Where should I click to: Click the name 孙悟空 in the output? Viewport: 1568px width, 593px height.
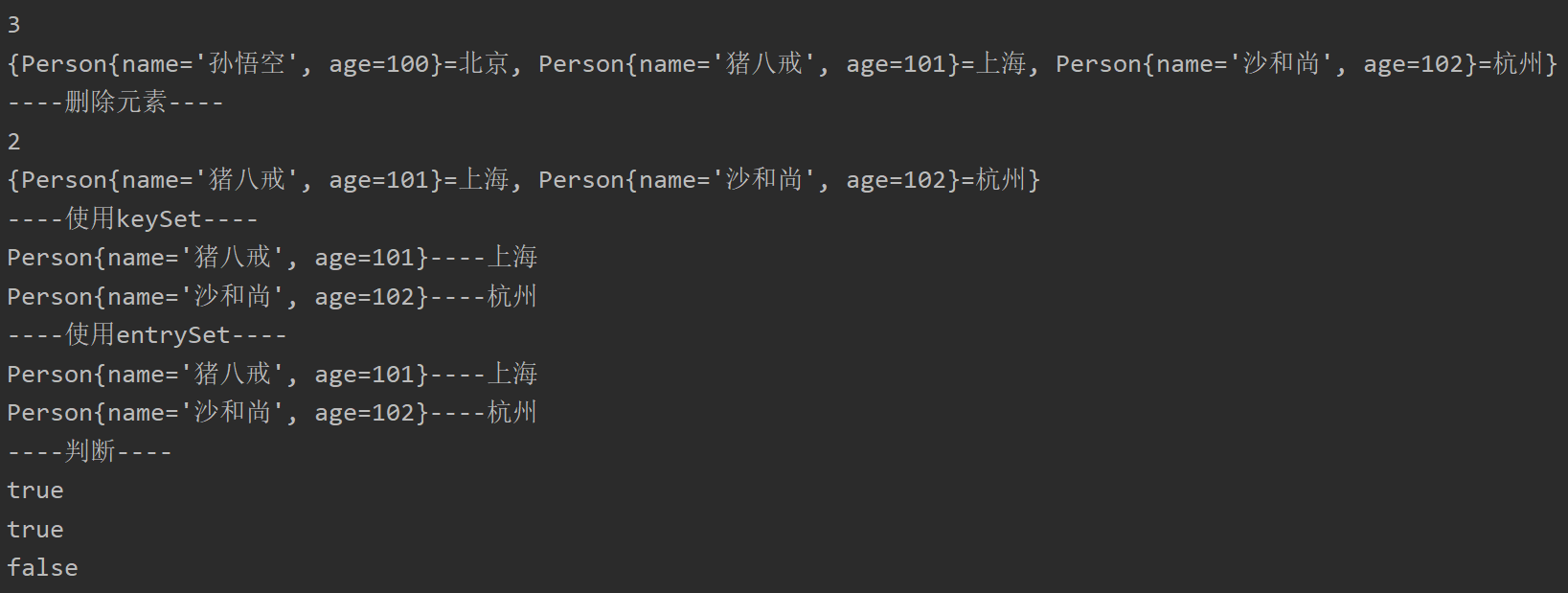[x=247, y=64]
